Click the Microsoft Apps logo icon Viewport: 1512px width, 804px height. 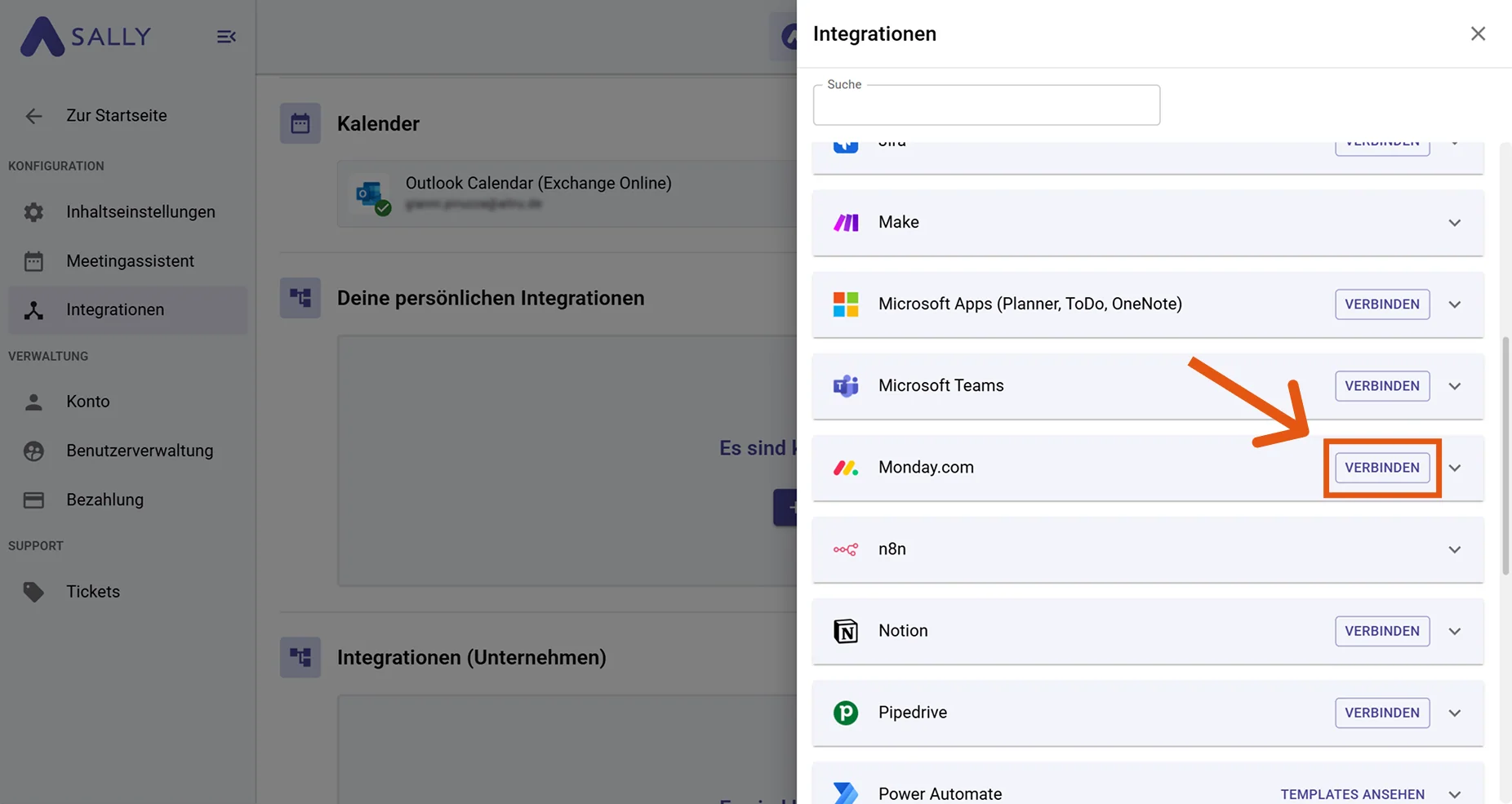click(x=846, y=304)
